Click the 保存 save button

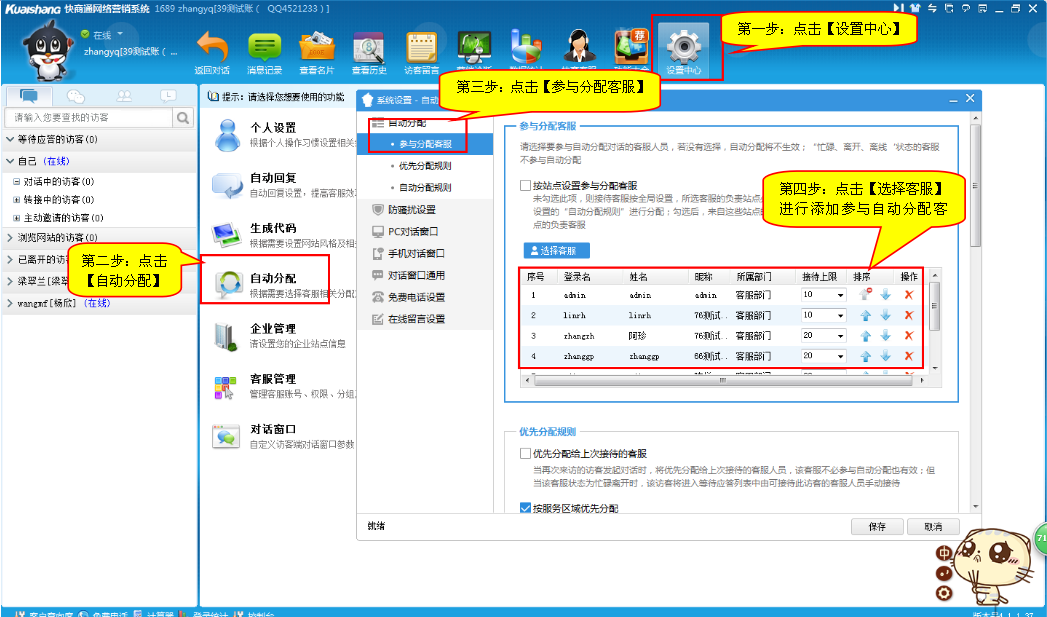point(877,527)
